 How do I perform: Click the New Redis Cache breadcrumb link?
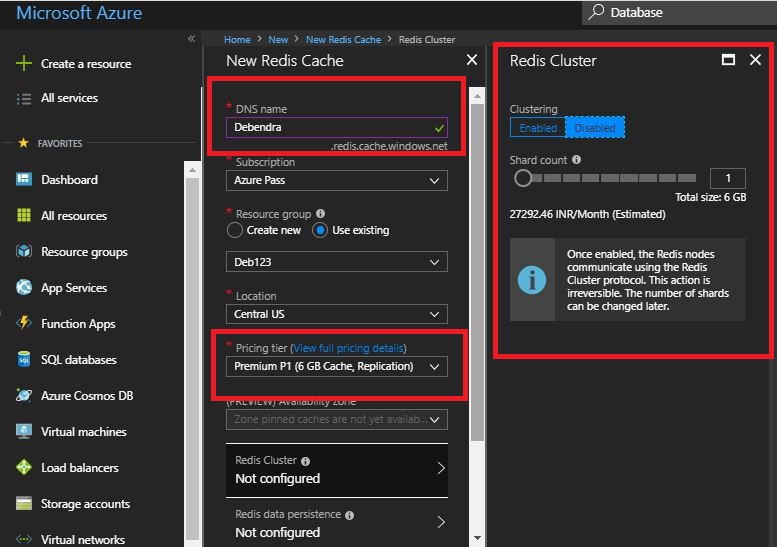click(343, 40)
